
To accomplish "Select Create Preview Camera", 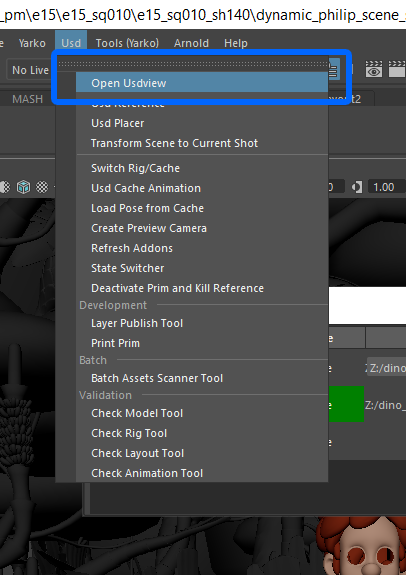I will click(202, 228).
